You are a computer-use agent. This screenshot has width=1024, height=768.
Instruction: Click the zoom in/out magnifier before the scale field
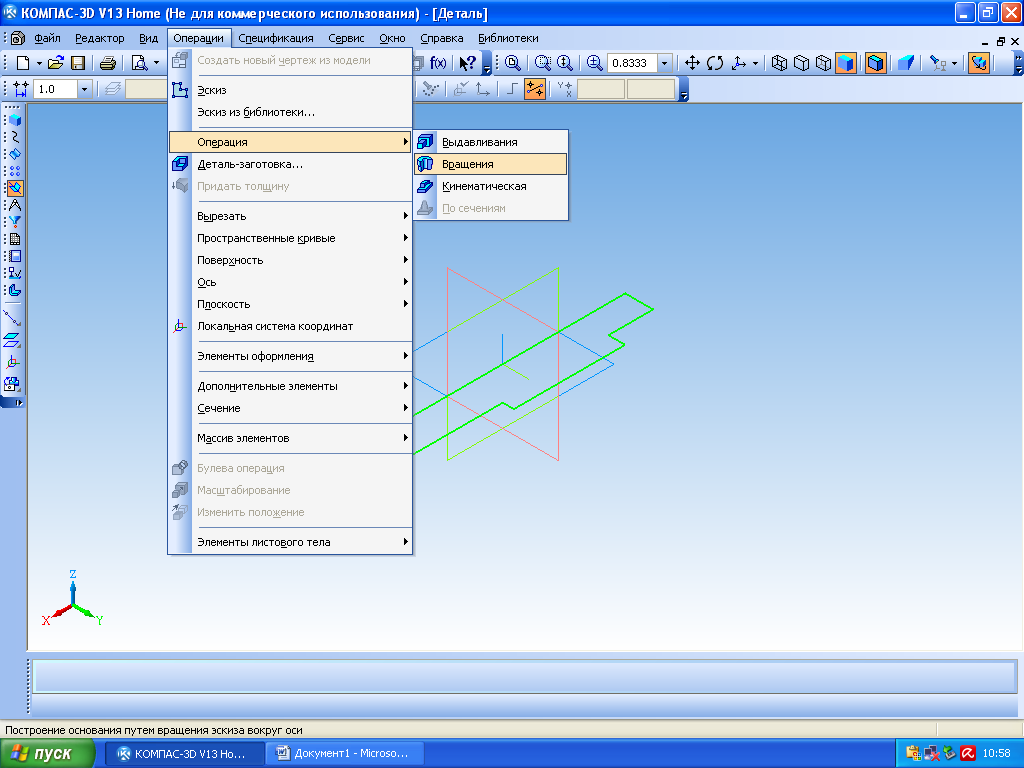(x=594, y=63)
